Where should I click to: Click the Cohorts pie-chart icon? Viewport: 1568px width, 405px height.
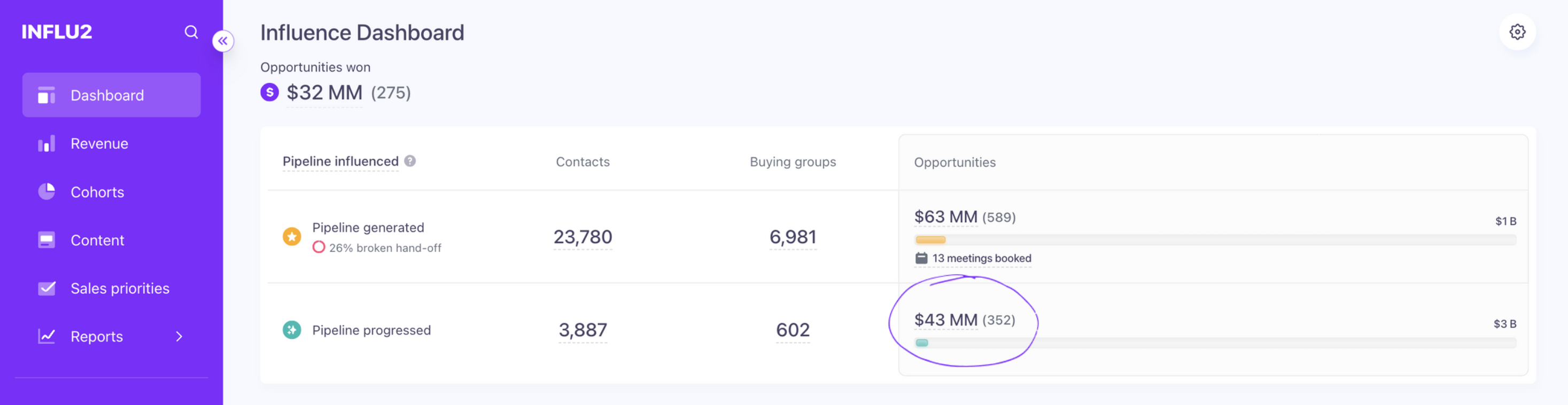coord(46,192)
